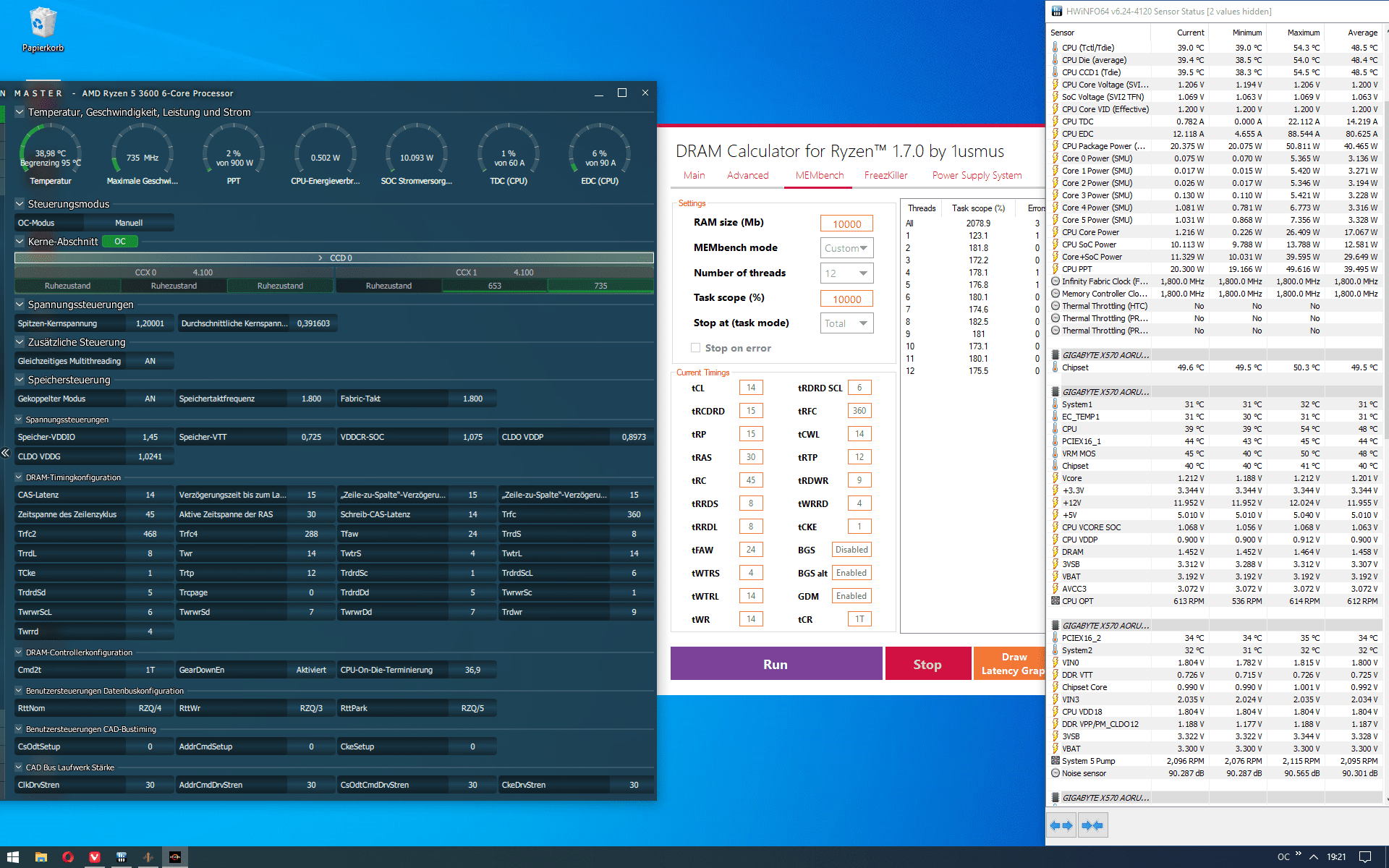1389x868 pixels.
Task: Open the Windows Start menu
Action: coord(13,856)
